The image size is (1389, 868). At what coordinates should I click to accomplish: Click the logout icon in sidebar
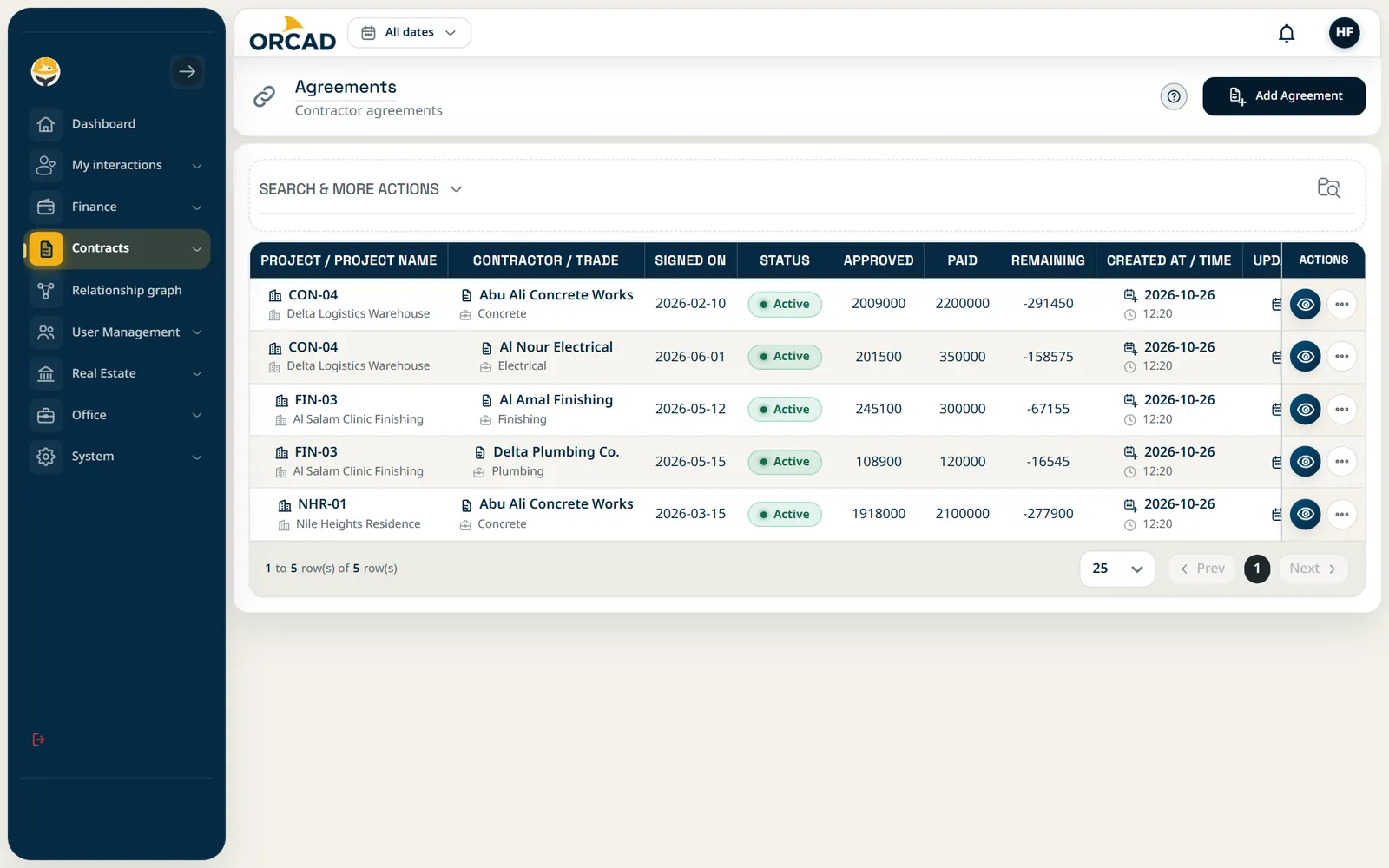tap(38, 740)
